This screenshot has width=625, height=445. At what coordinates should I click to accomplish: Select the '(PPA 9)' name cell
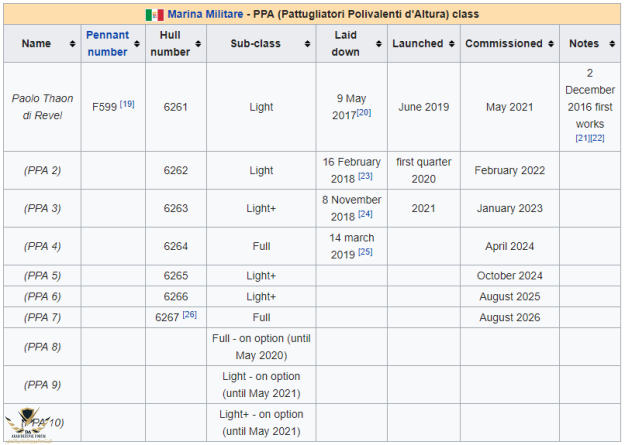(x=42, y=385)
